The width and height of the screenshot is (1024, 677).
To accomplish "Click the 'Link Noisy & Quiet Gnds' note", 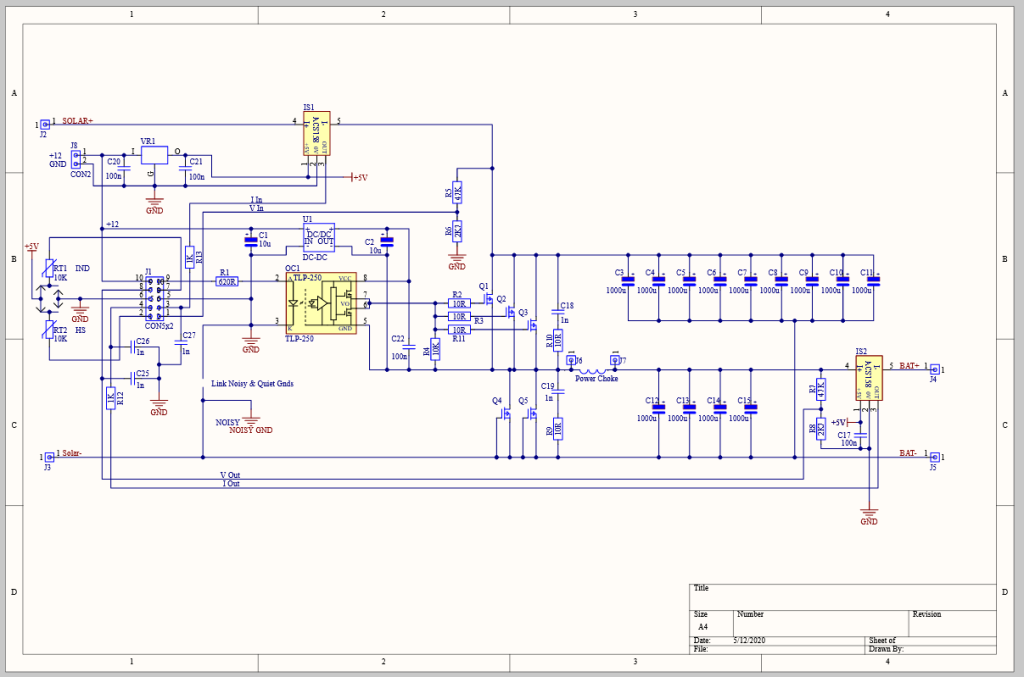I will tap(252, 383).
